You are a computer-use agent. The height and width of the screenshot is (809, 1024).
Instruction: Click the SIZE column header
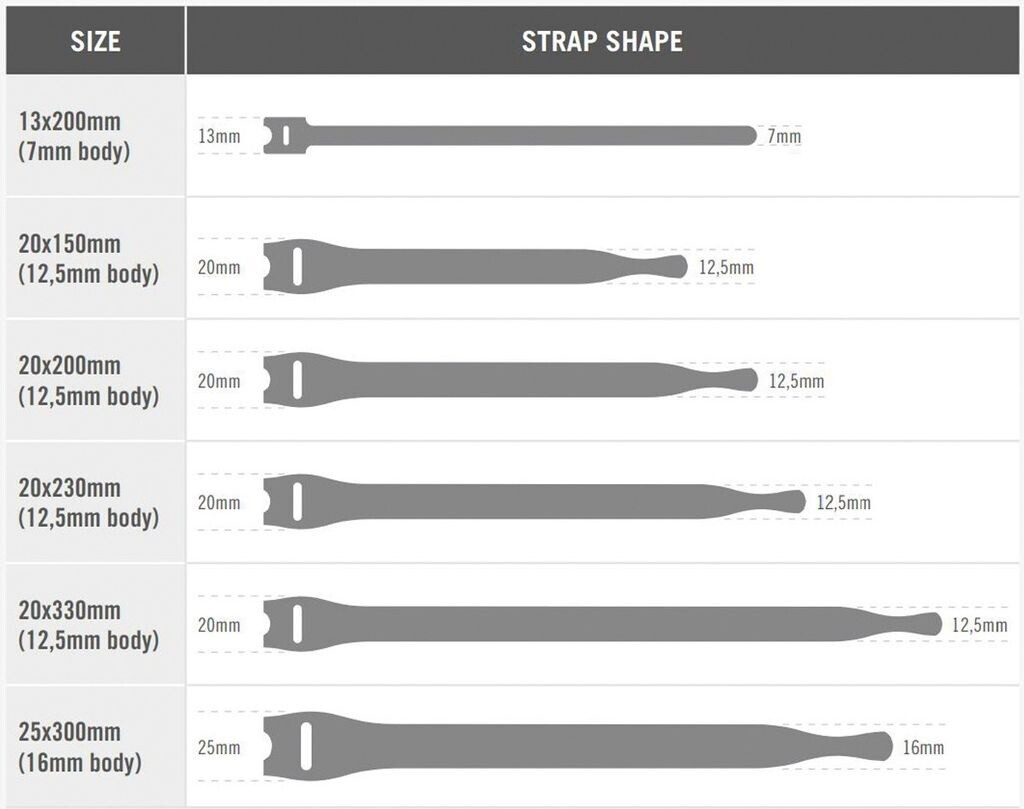96,41
